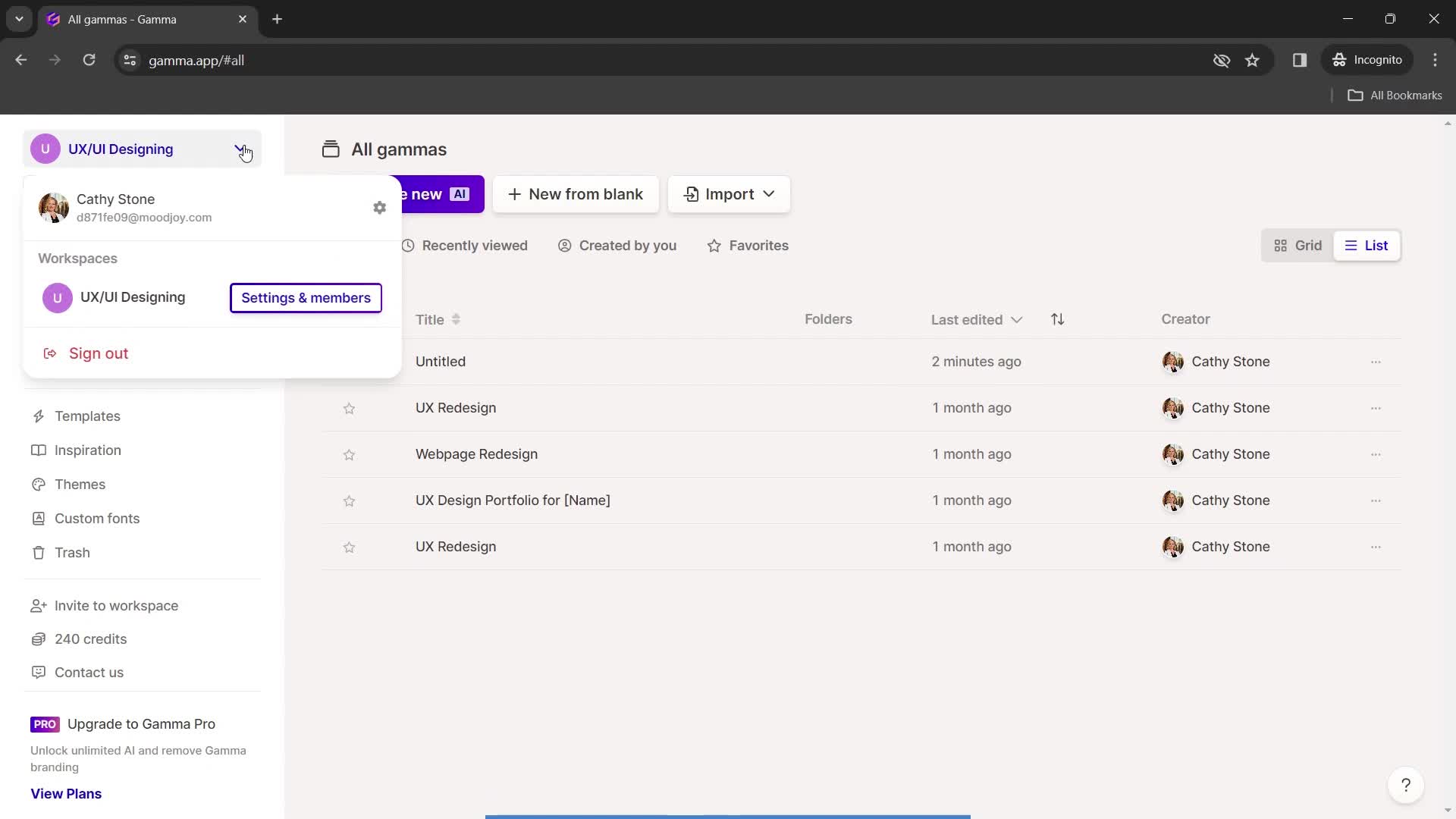
Task: Click the All gammas header stack icon
Action: coord(331,149)
